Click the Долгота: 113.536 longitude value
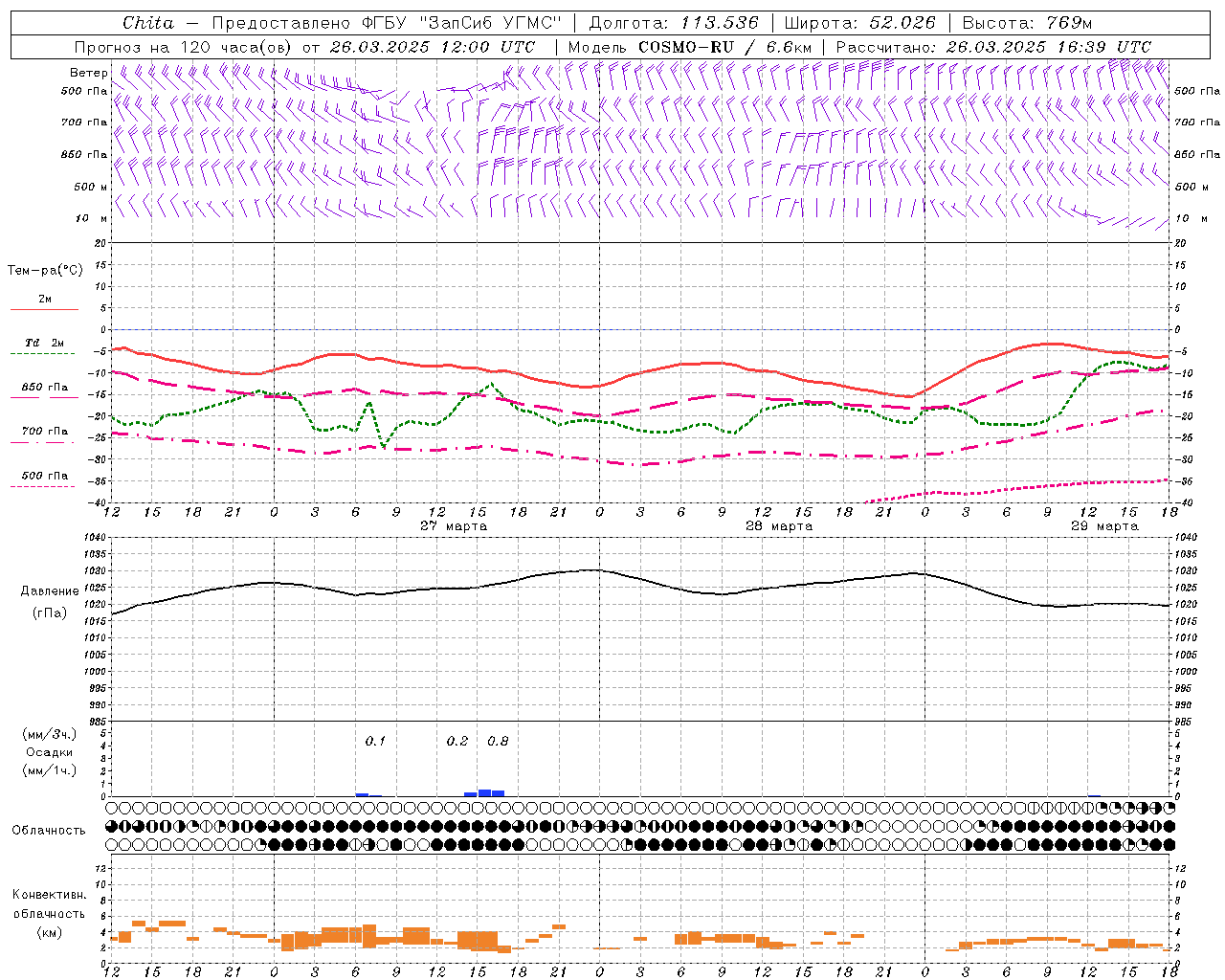 (x=673, y=23)
